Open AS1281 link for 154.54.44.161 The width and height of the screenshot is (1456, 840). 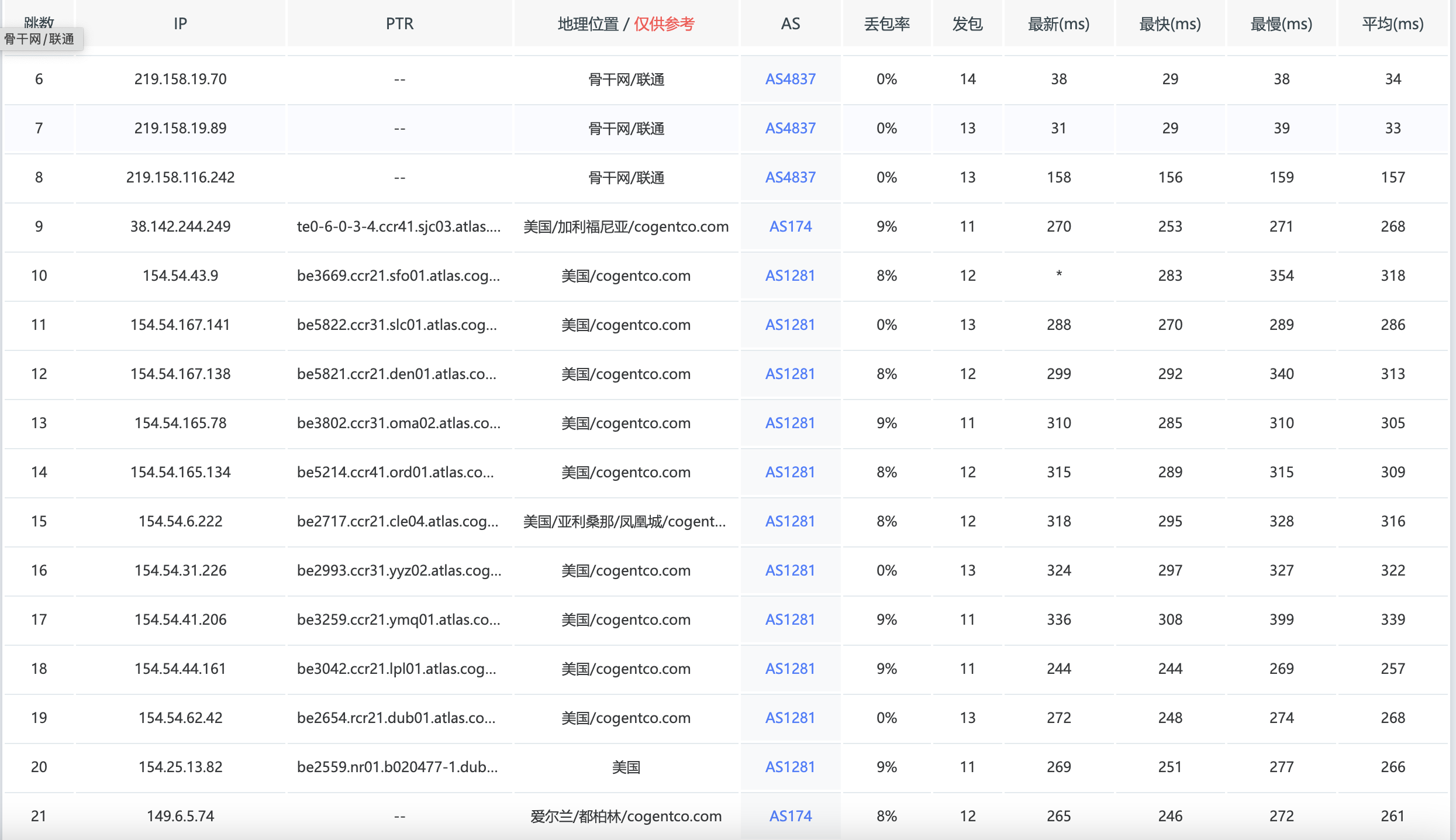pos(790,669)
